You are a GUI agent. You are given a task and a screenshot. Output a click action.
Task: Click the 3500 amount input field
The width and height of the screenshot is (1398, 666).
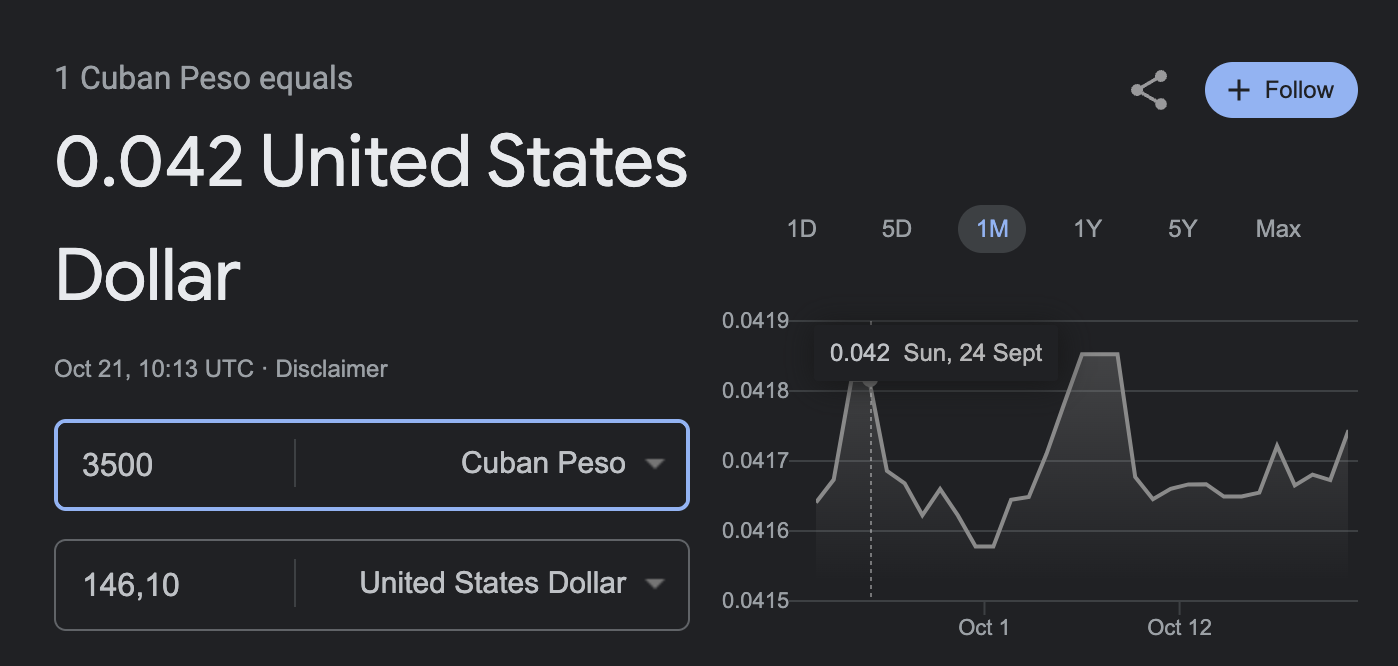pyautogui.click(x=176, y=465)
